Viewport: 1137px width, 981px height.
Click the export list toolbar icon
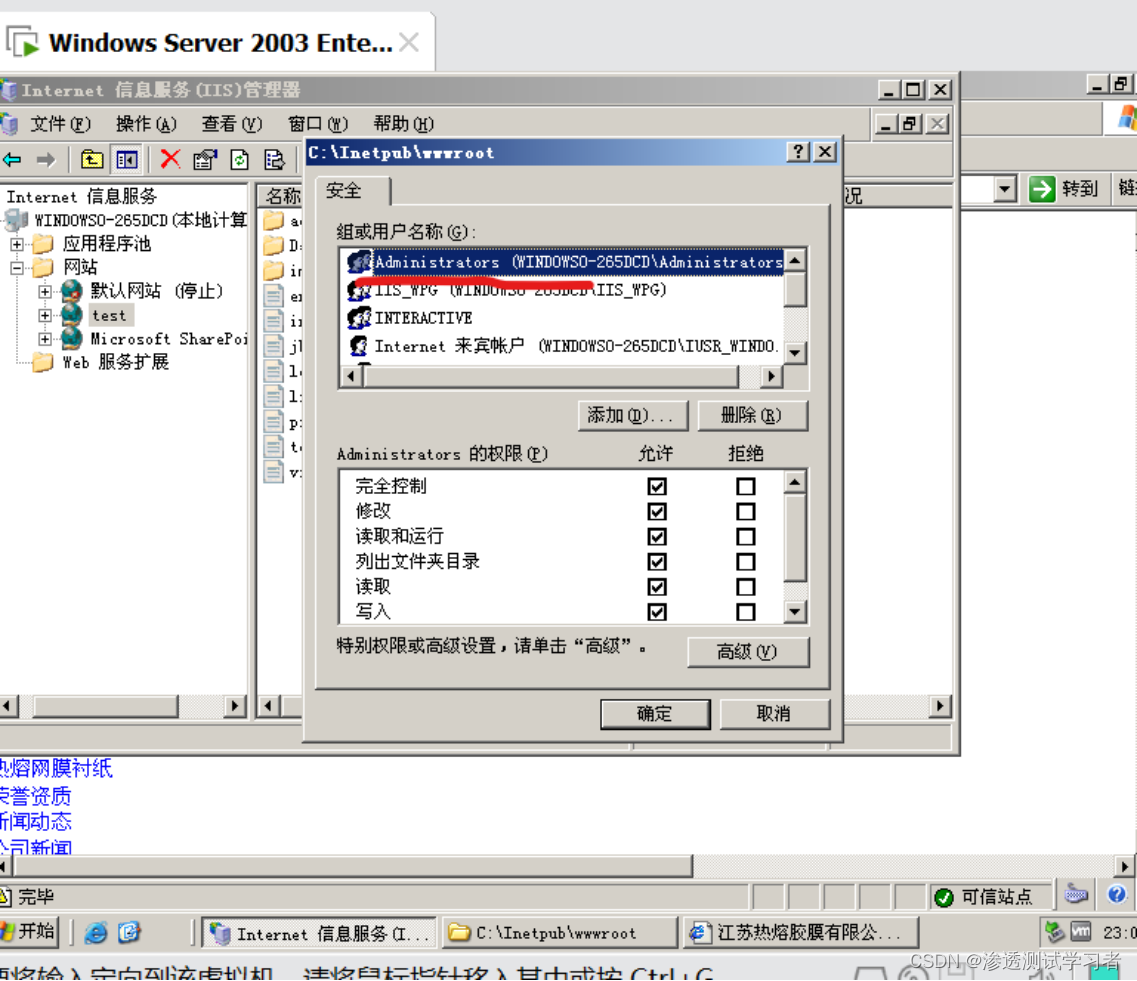click(x=274, y=160)
